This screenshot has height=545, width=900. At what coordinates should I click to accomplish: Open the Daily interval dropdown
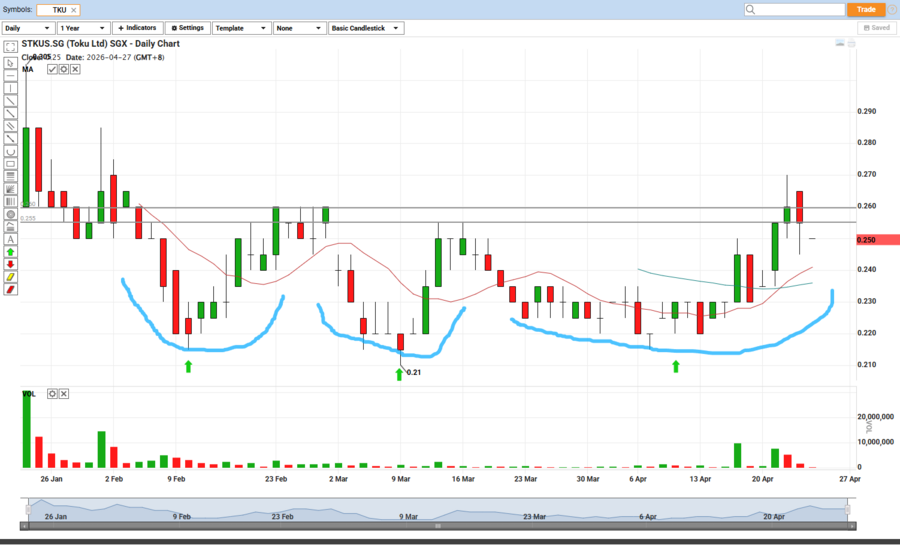click(27, 28)
